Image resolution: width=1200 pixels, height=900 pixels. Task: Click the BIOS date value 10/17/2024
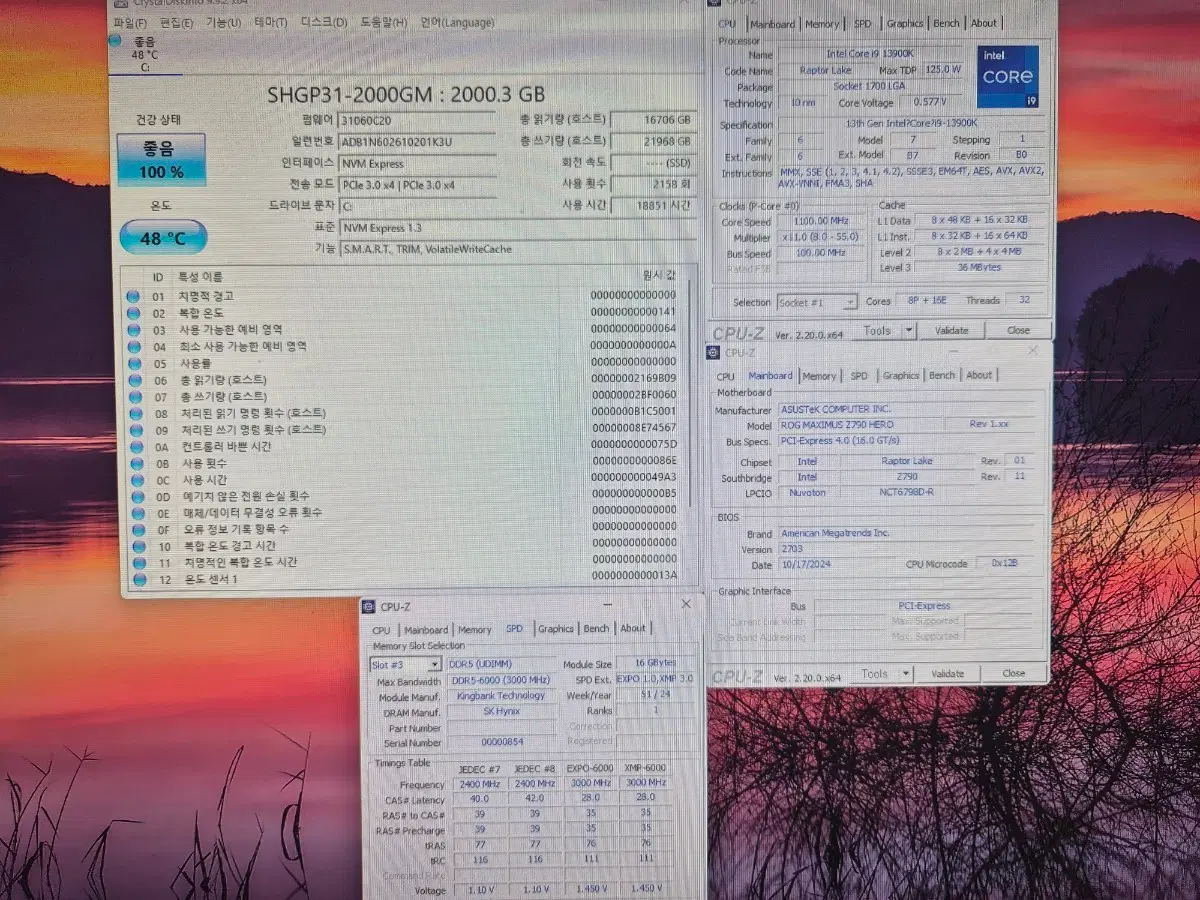(x=805, y=565)
